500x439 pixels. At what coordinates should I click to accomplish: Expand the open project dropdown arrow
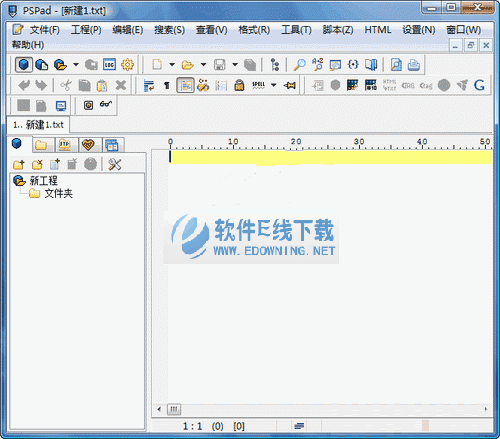point(76,65)
